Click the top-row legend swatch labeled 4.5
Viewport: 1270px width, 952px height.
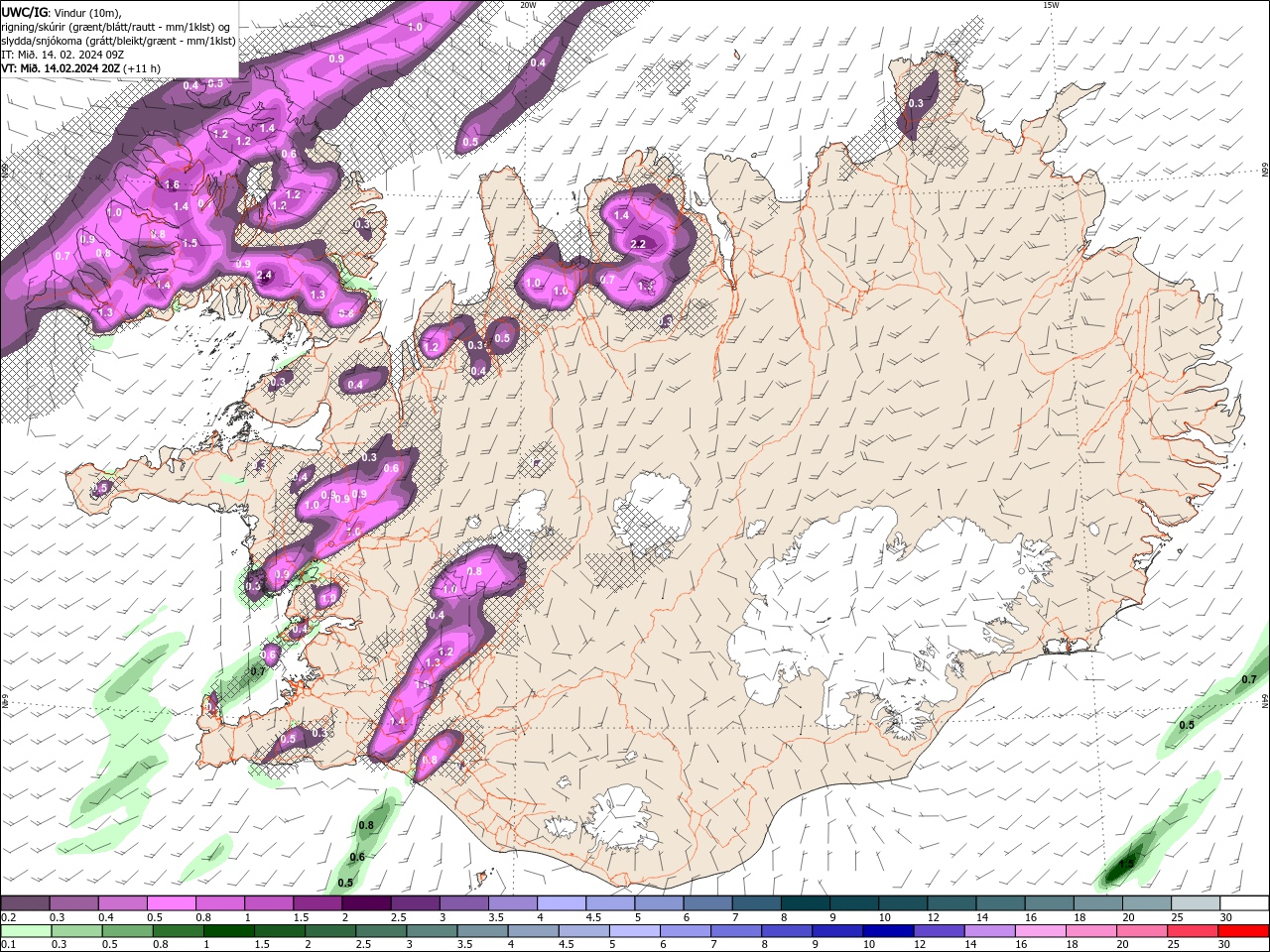coord(610,903)
